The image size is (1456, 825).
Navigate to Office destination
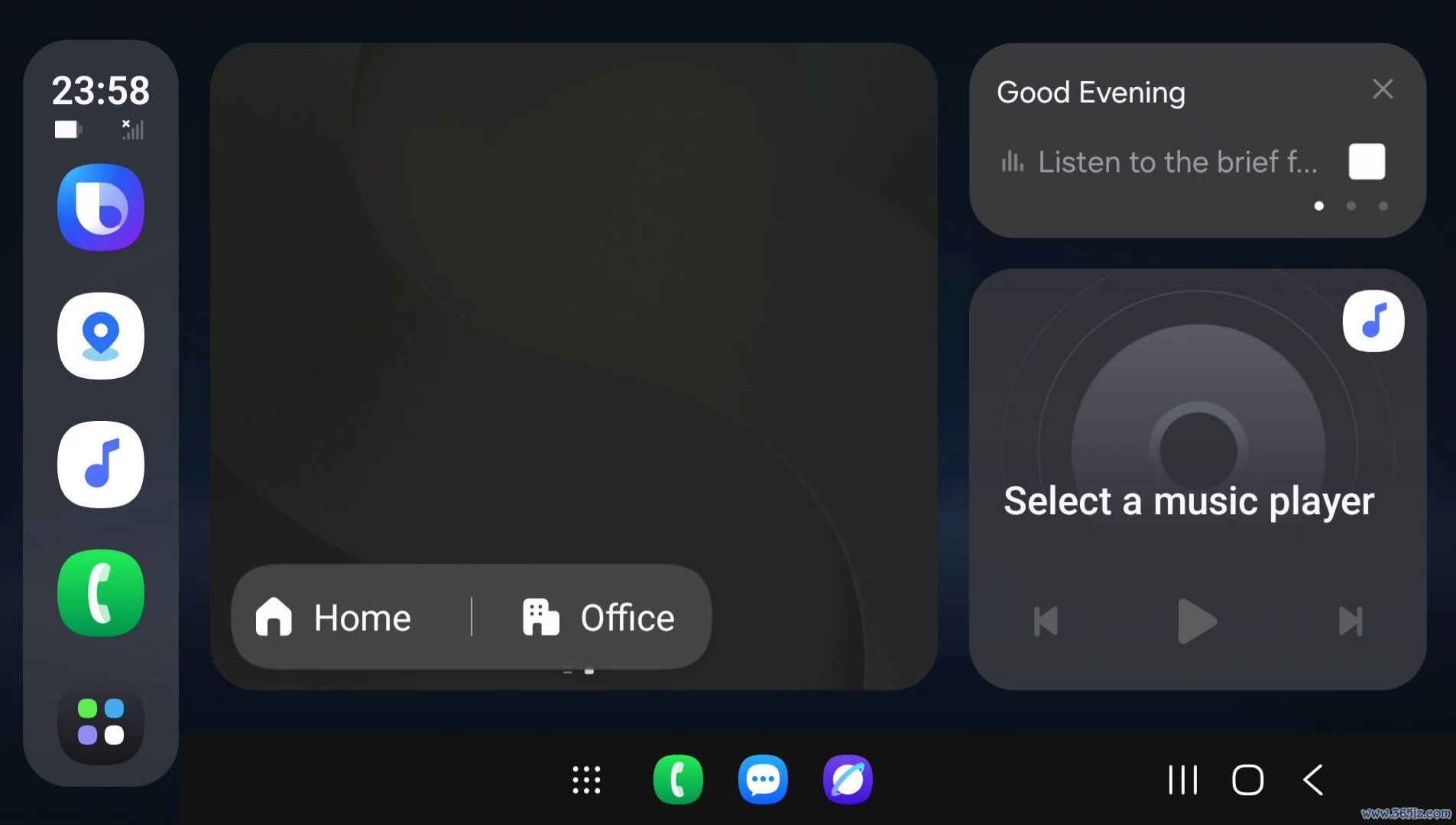[598, 617]
